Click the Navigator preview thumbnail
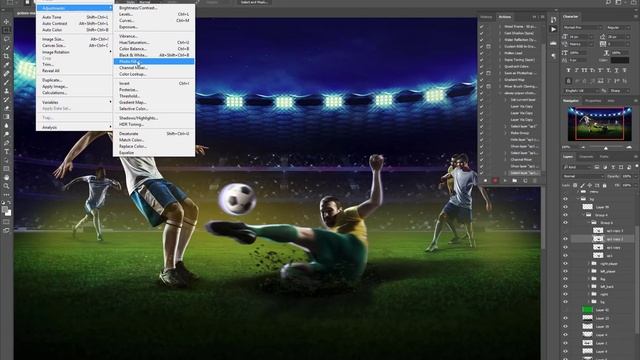 click(600, 124)
